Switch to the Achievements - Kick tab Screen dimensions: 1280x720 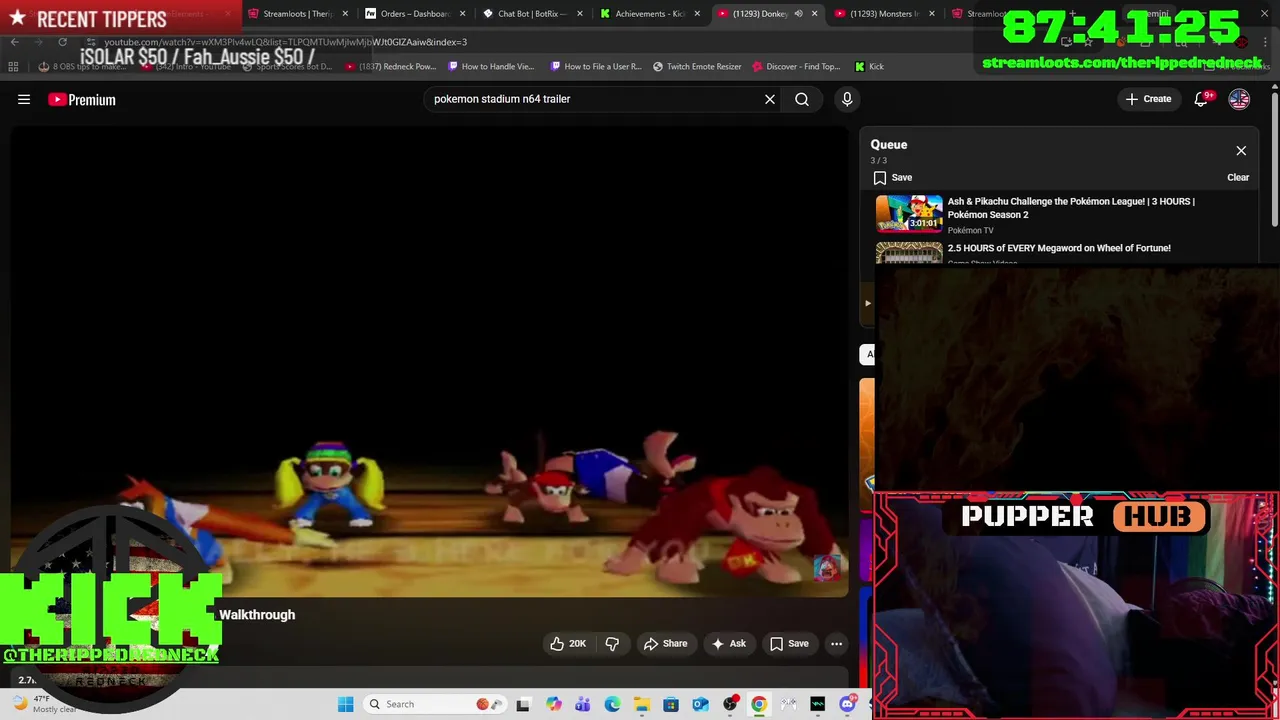pyautogui.click(x=648, y=14)
